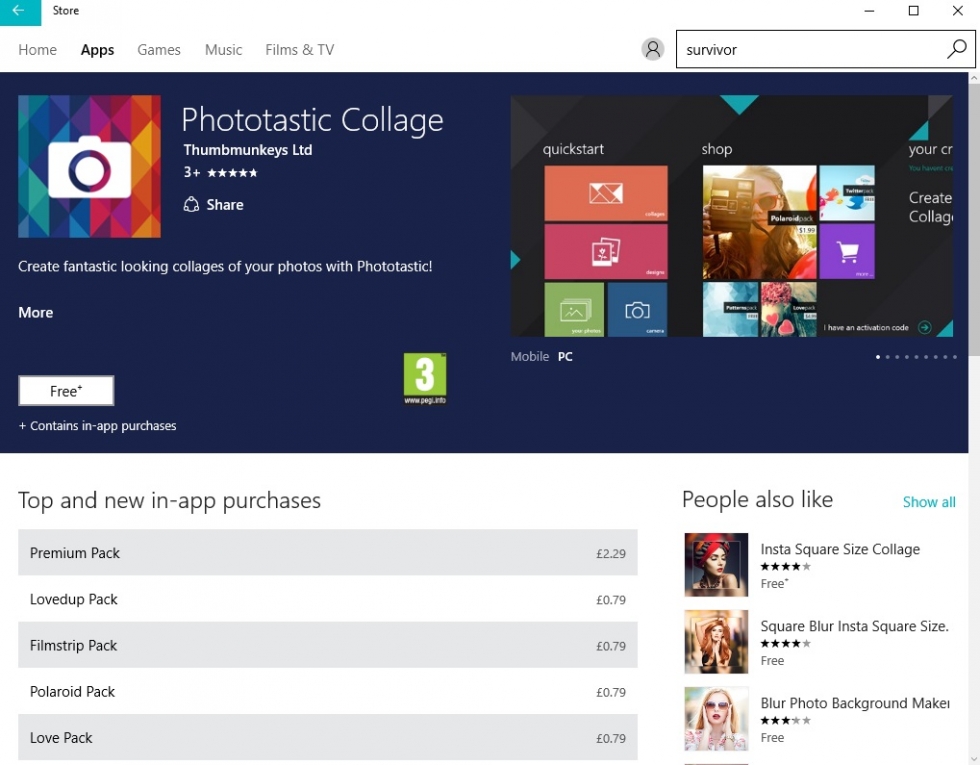This screenshot has width=980, height=765.
Task: Go to the Home tab
Action: click(x=38, y=49)
